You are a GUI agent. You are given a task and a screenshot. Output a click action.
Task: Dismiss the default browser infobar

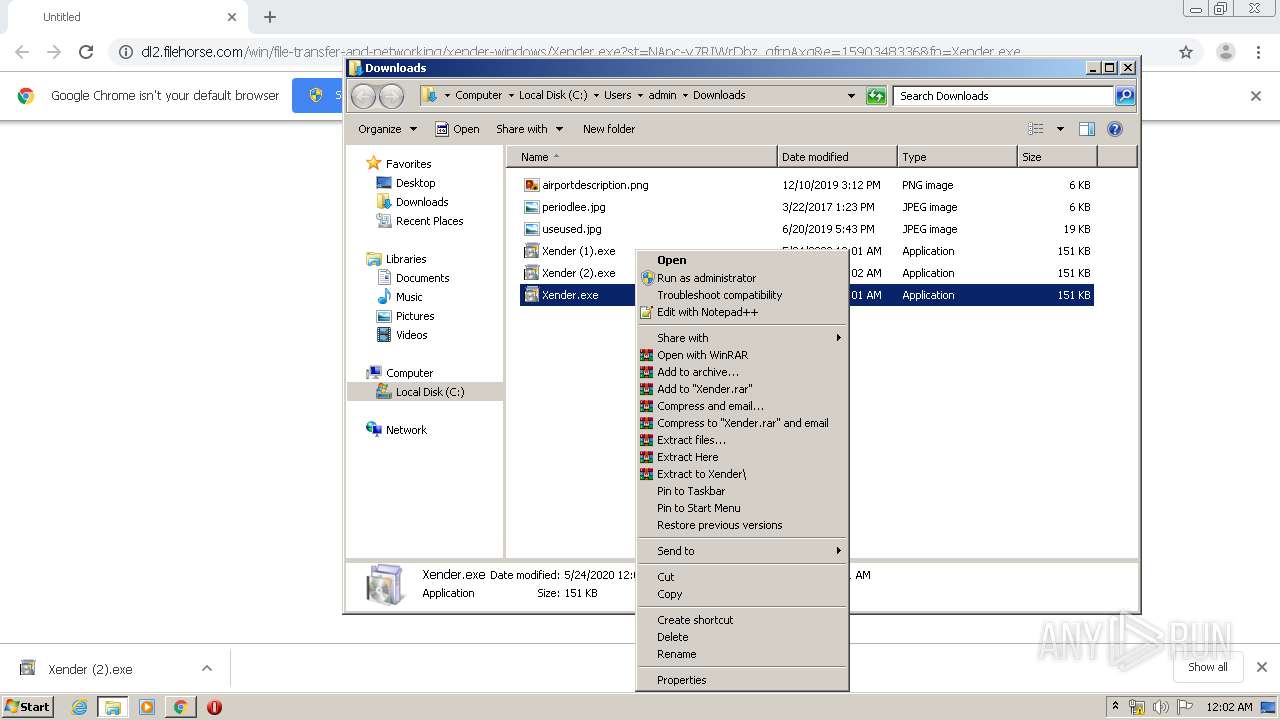[1256, 96]
